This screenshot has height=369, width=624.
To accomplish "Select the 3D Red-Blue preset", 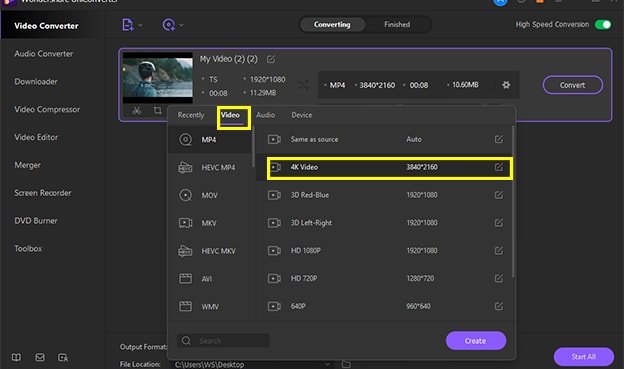I will pos(384,195).
